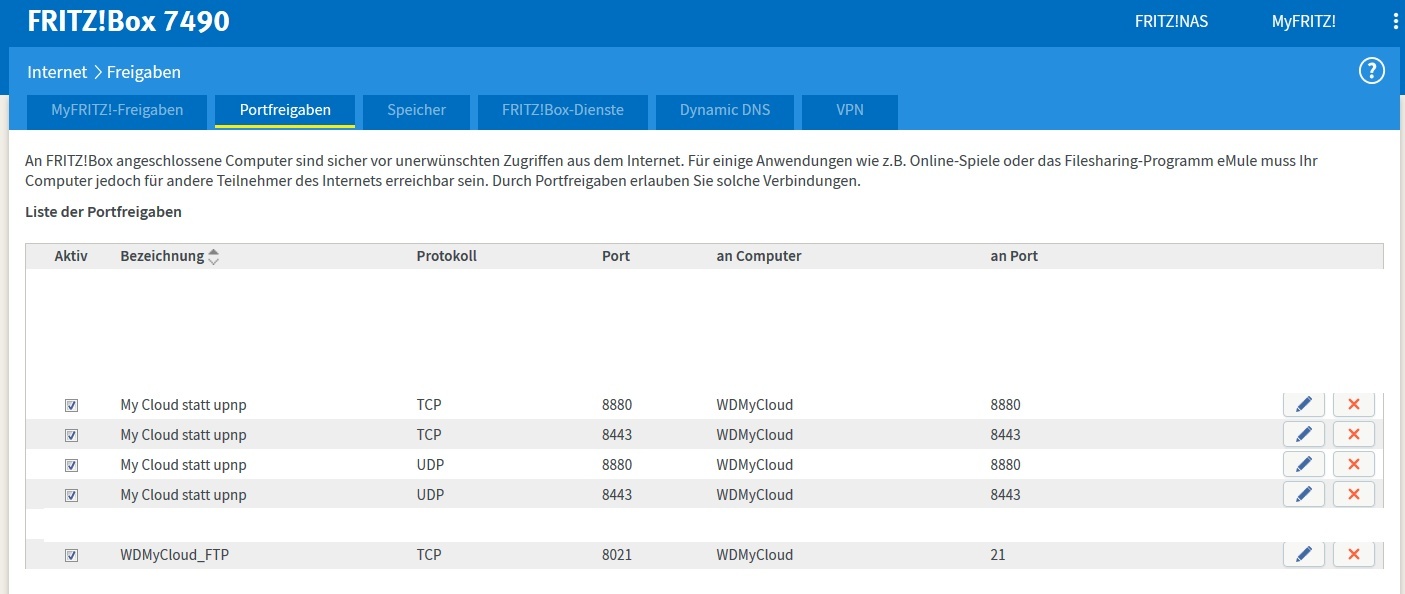Delete the TCP 8443 My Cloud rule
1405x594 pixels.
tap(1354, 434)
